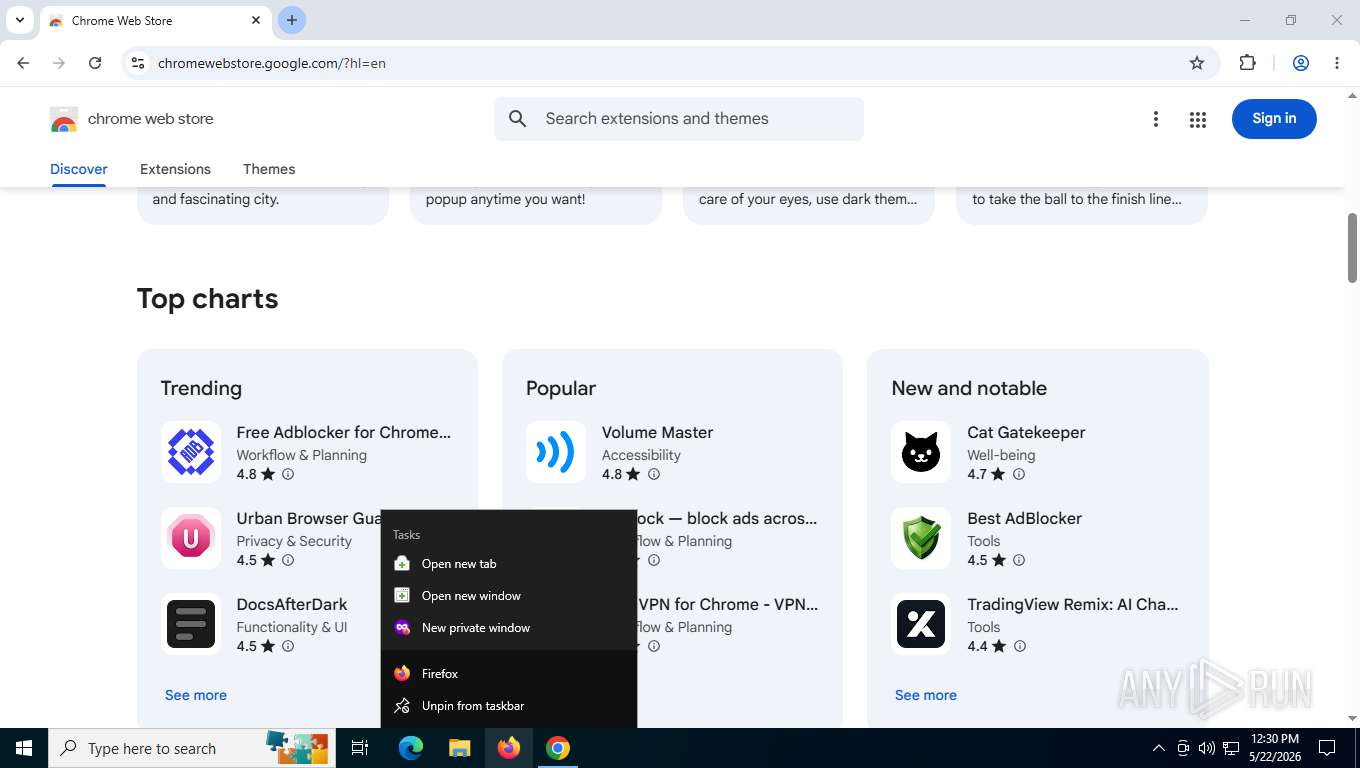
Task: Open Free Adblocker for Chrome icon
Action: [x=191, y=452]
